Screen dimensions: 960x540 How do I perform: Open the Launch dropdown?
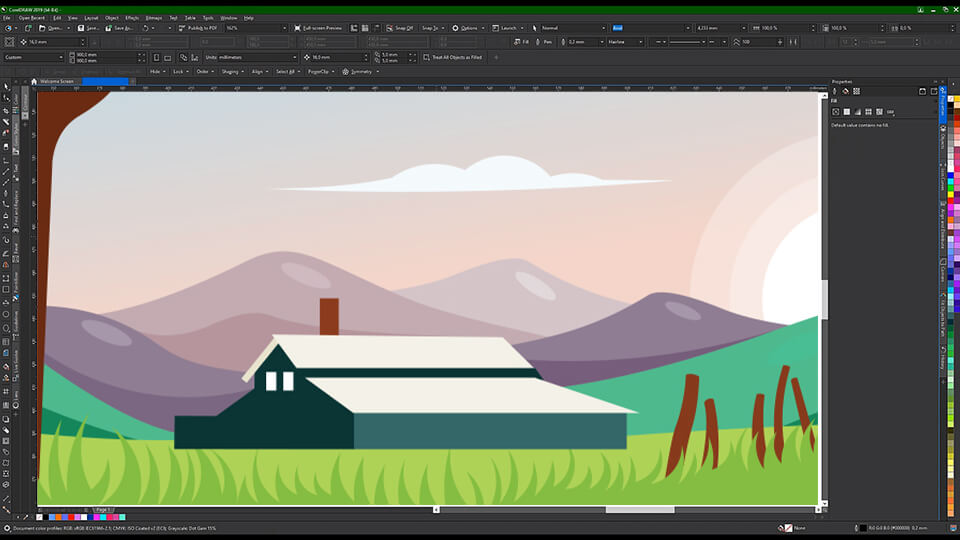(508, 28)
